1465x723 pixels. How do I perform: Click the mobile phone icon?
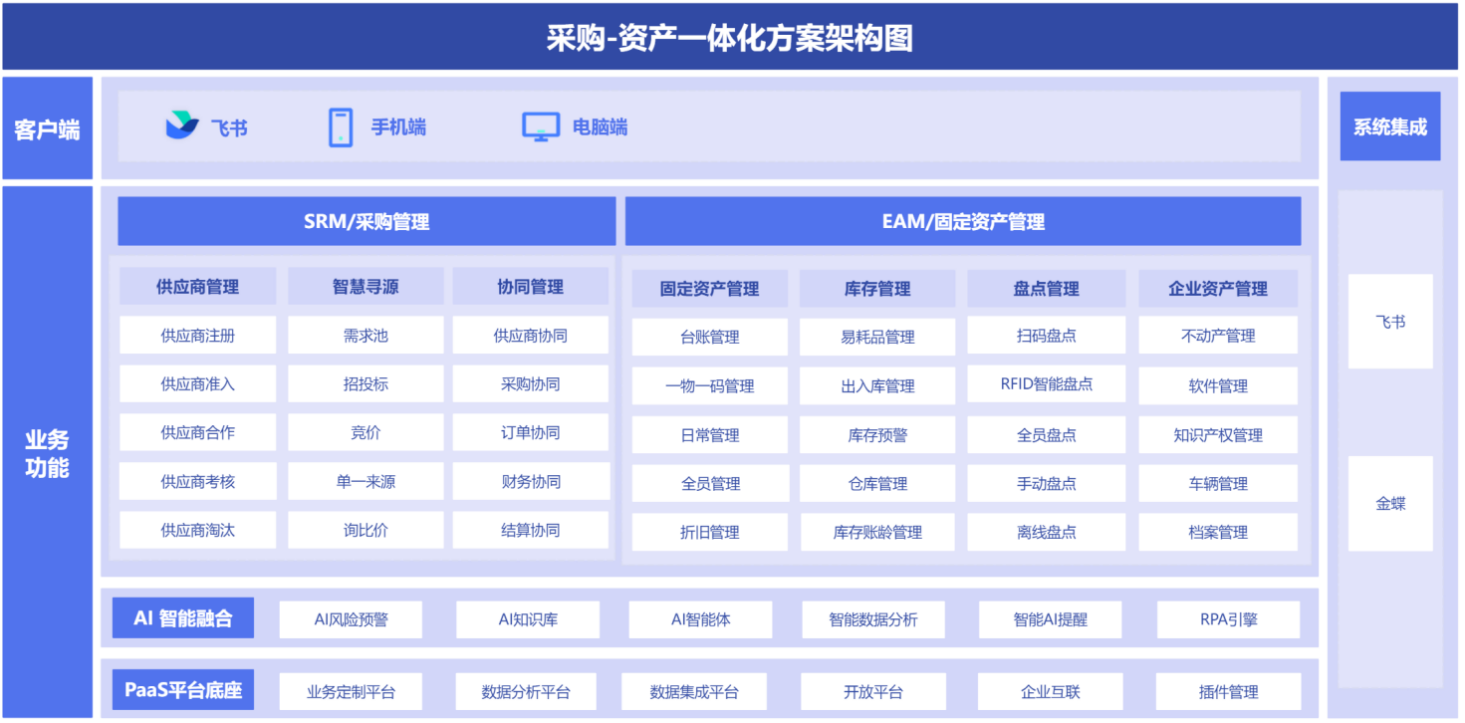(x=341, y=127)
